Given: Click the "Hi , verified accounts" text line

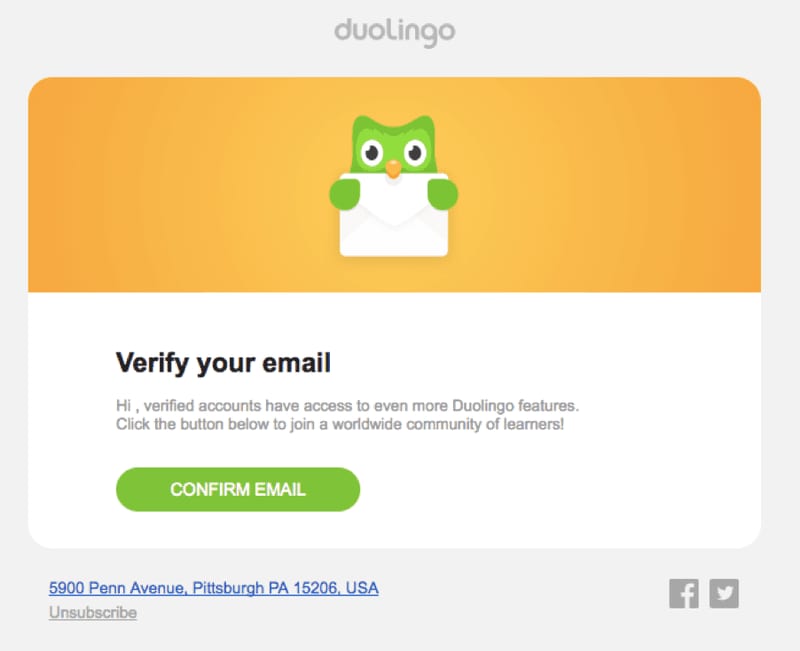Looking at the screenshot, I should pos(347,406).
